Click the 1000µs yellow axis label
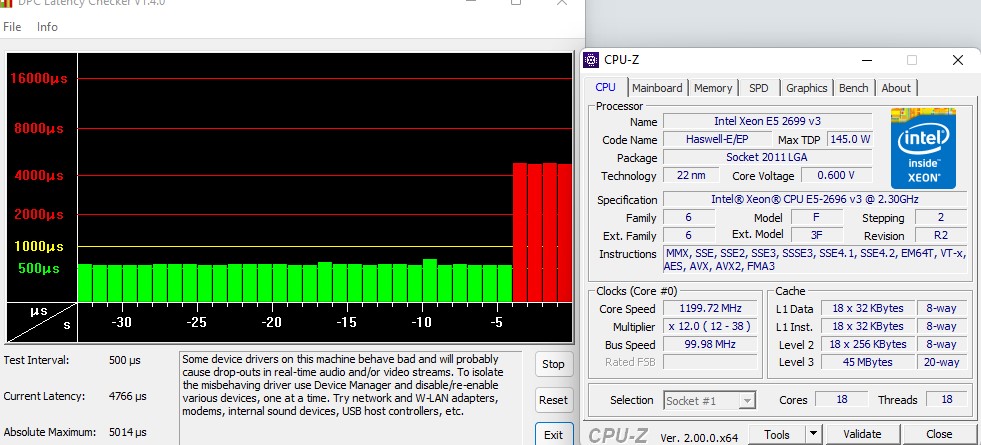Image resolution: width=981 pixels, height=445 pixels. pos(38,247)
